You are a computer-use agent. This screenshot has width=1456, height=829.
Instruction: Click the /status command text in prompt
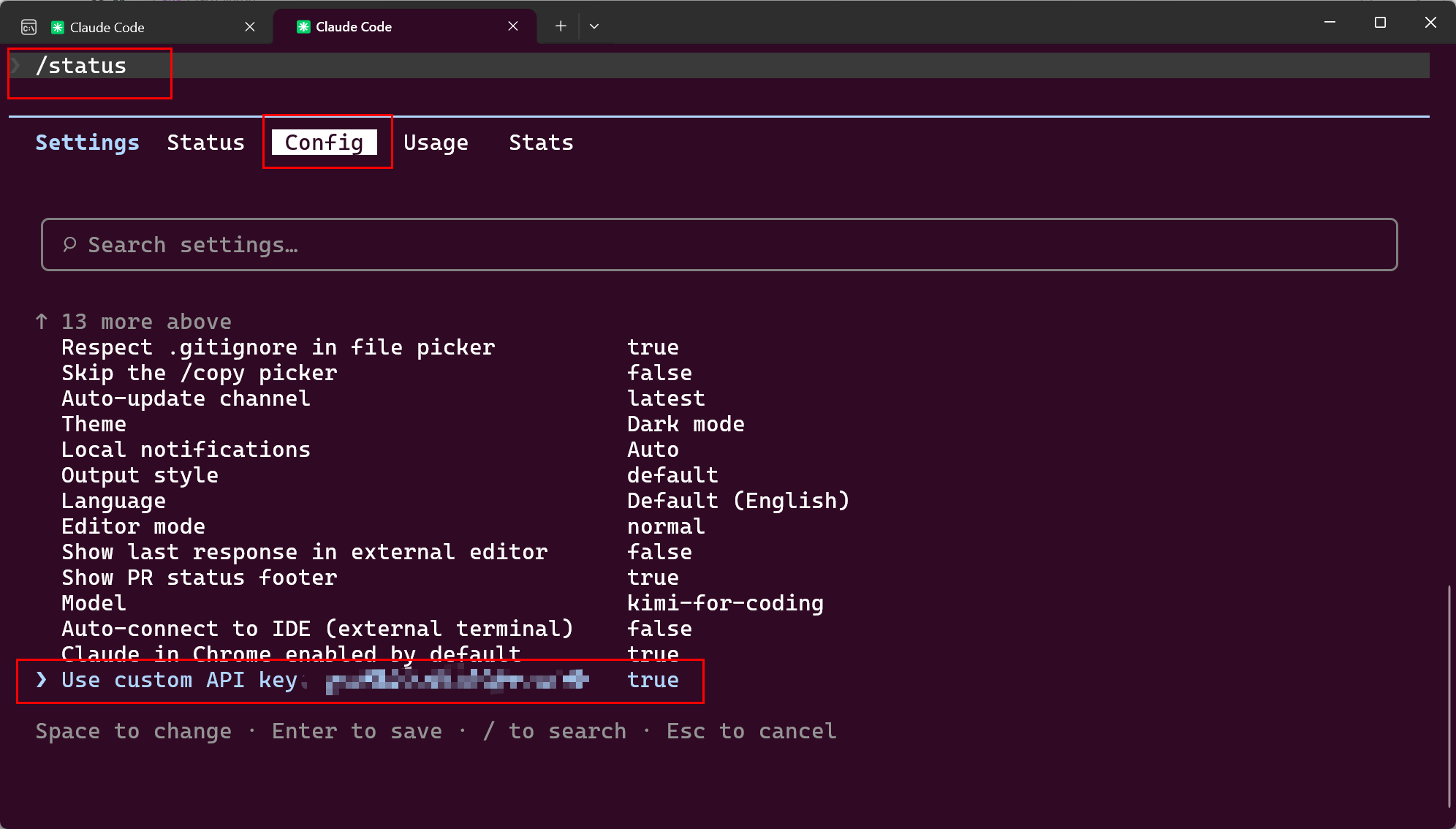81,66
